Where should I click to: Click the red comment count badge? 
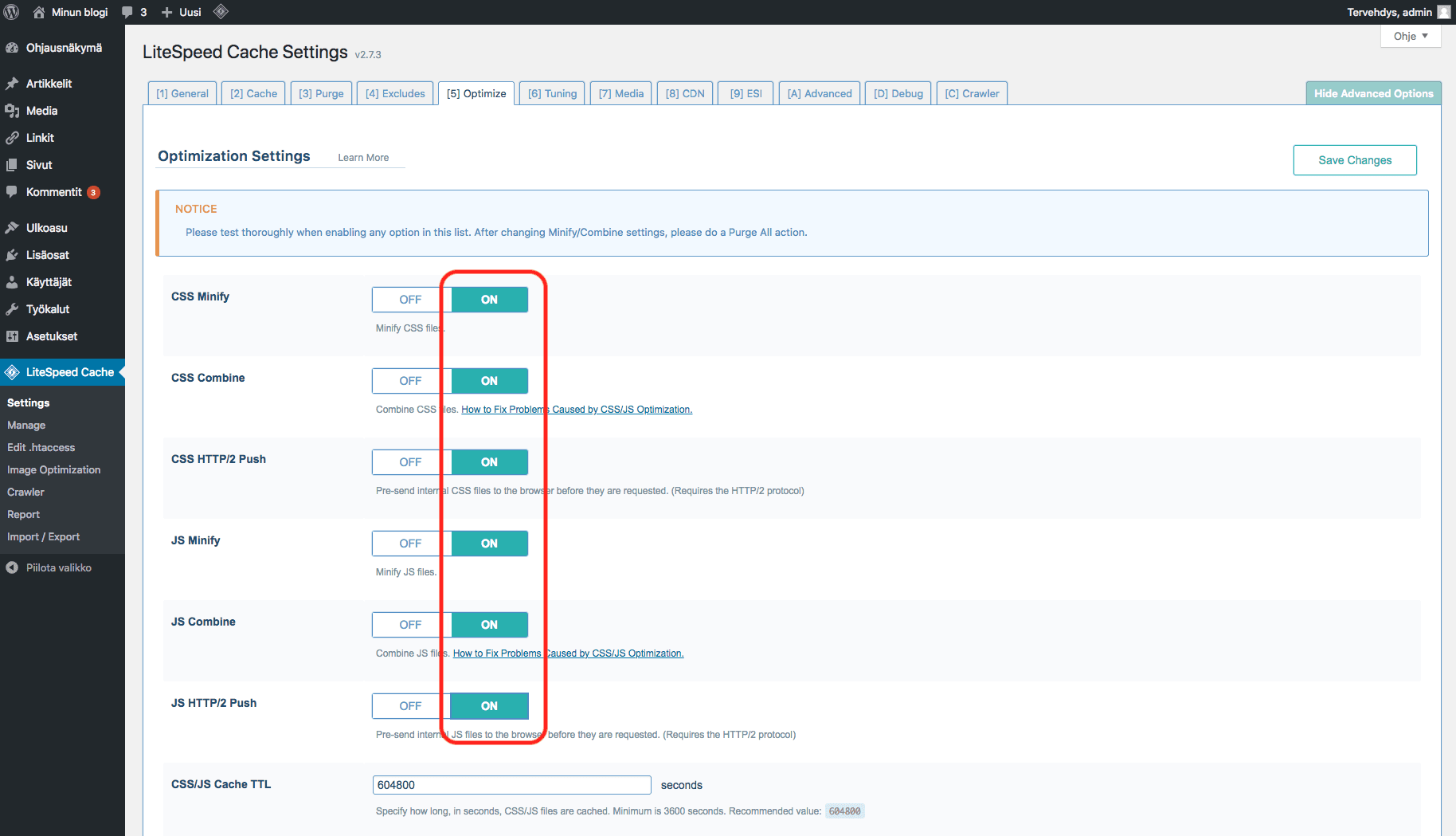(93, 192)
